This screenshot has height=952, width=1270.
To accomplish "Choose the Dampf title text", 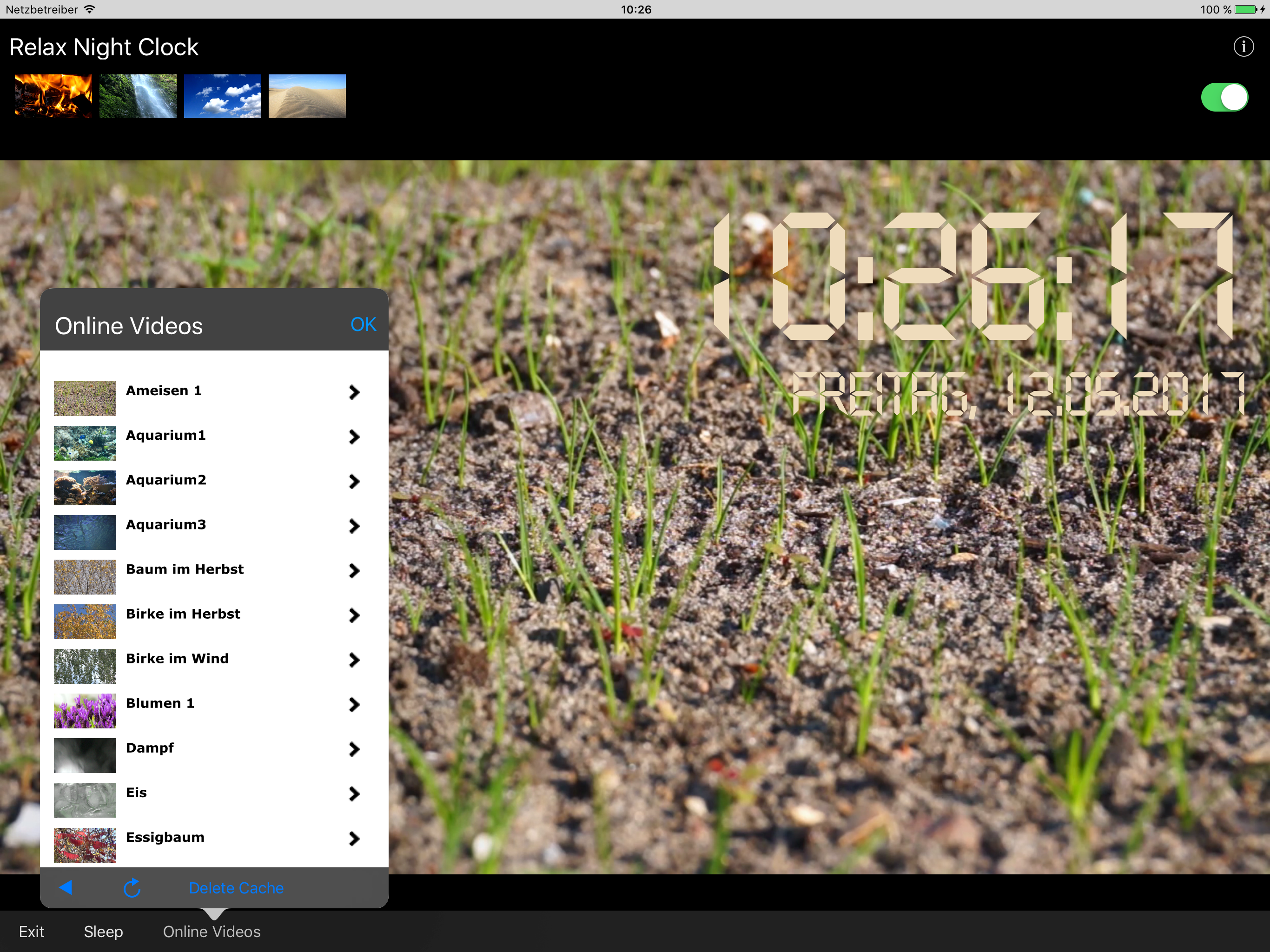I will point(150,748).
